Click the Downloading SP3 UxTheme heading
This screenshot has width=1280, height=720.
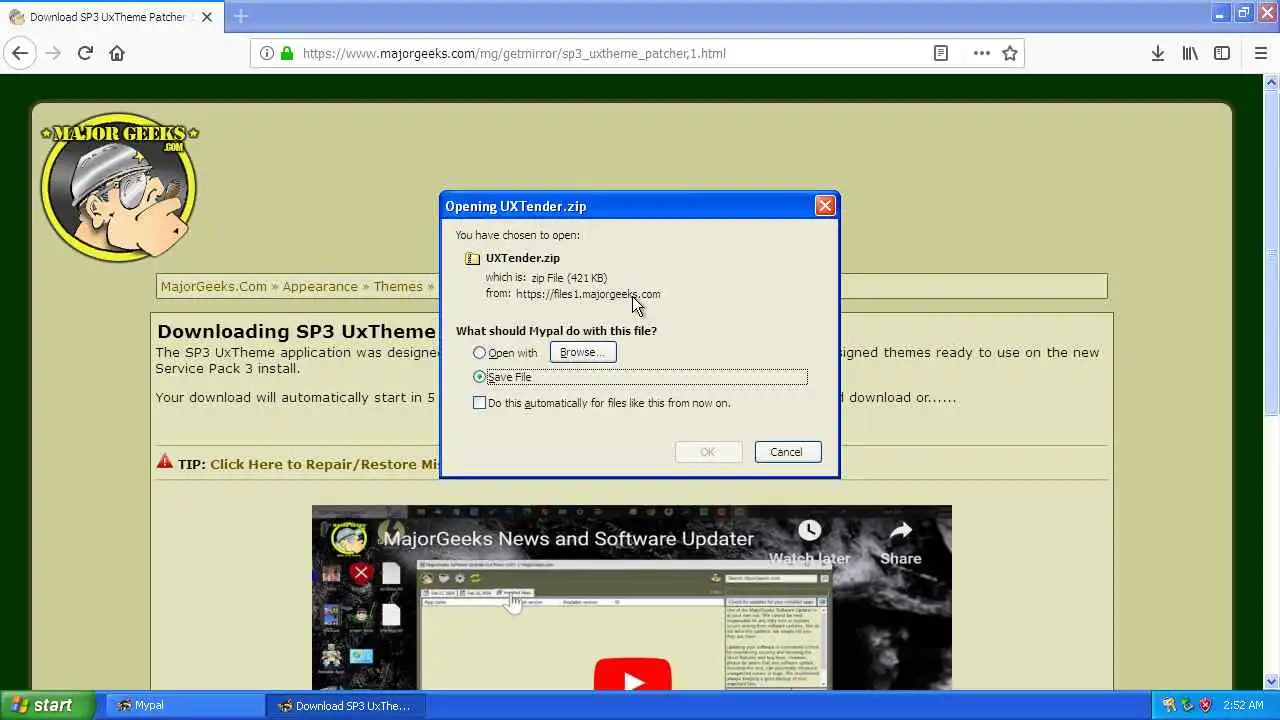click(296, 331)
